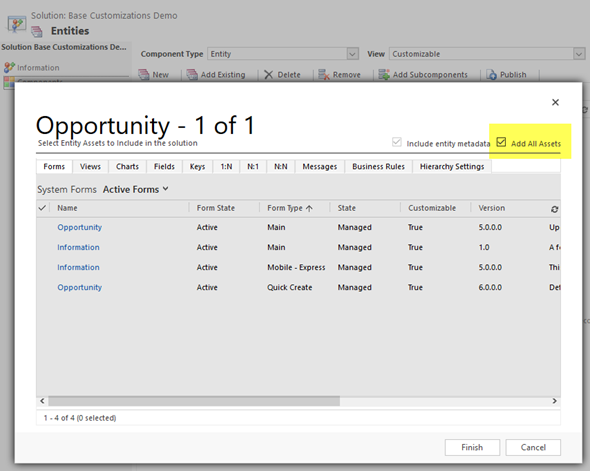Image resolution: width=590 pixels, height=471 pixels.
Task: Click the scroll left arrow
Action: [42, 401]
